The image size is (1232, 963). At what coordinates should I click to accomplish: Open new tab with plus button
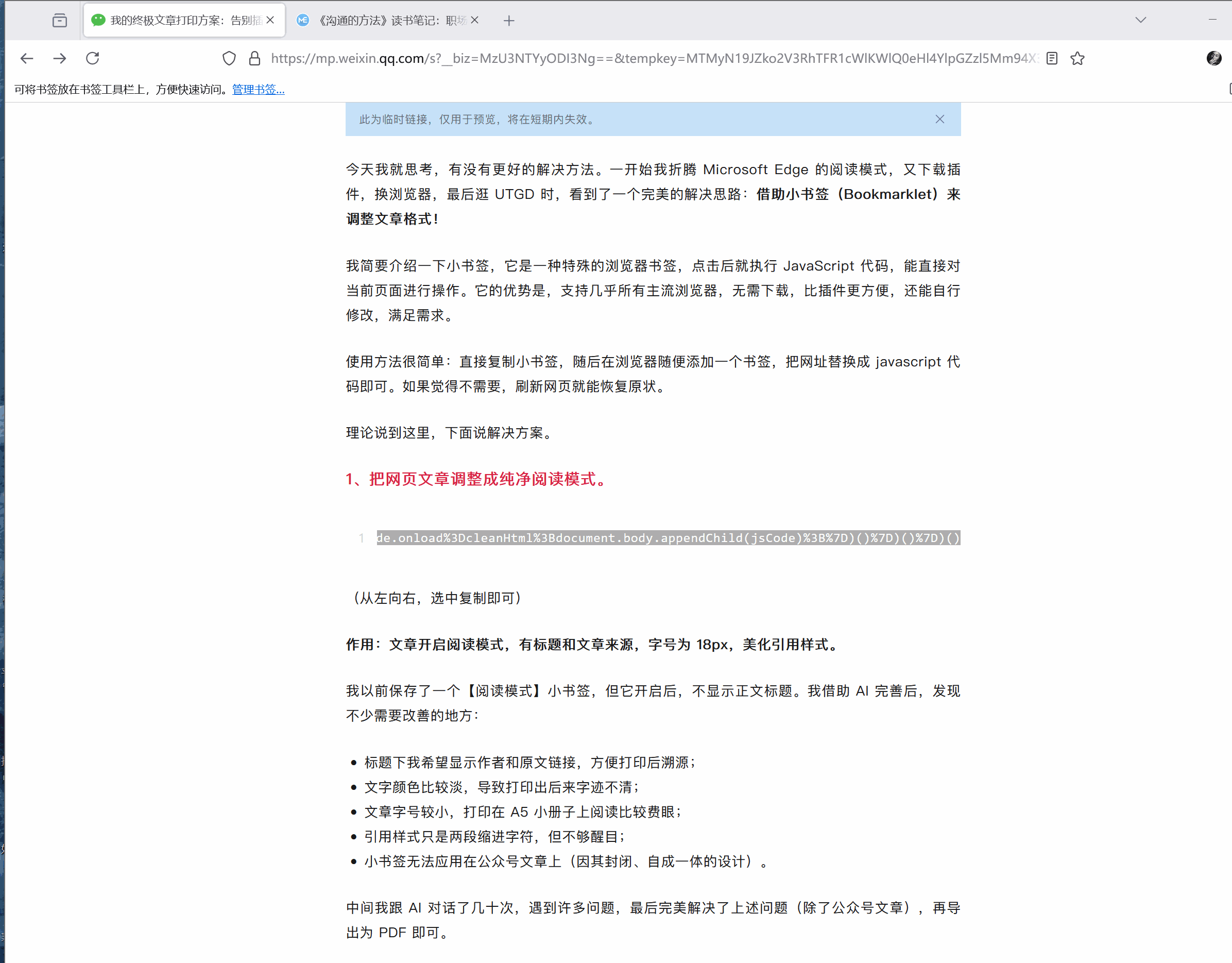(509, 21)
